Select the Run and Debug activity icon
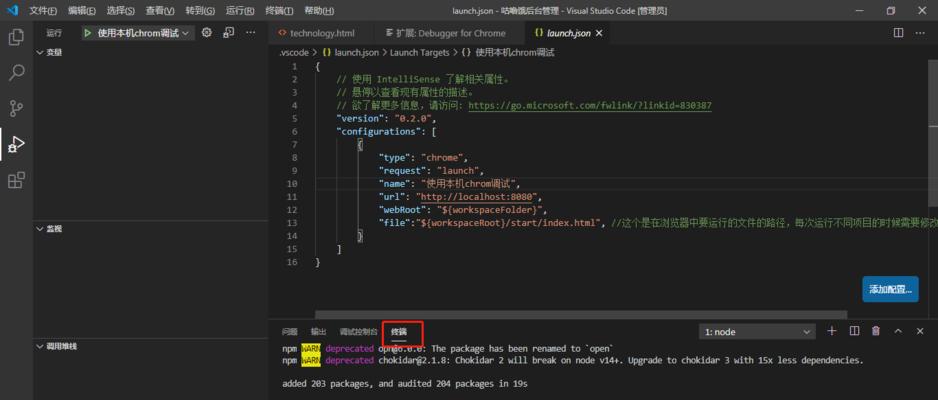This screenshot has width=938, height=400. click(16, 144)
